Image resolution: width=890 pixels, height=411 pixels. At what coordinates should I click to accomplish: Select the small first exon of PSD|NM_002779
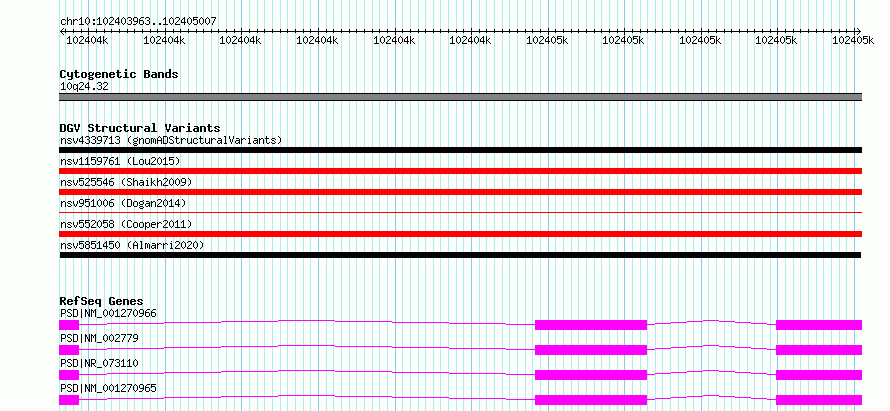click(x=69, y=350)
